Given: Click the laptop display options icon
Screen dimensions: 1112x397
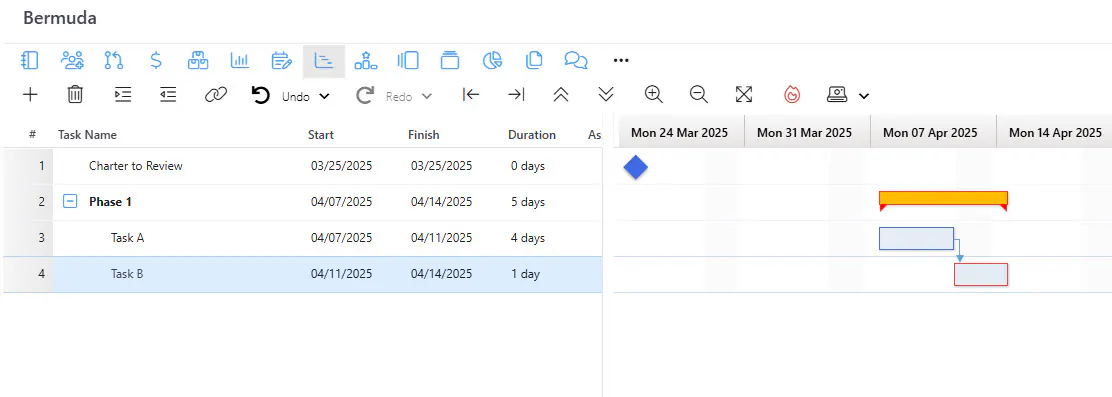Looking at the screenshot, I should [x=838, y=95].
